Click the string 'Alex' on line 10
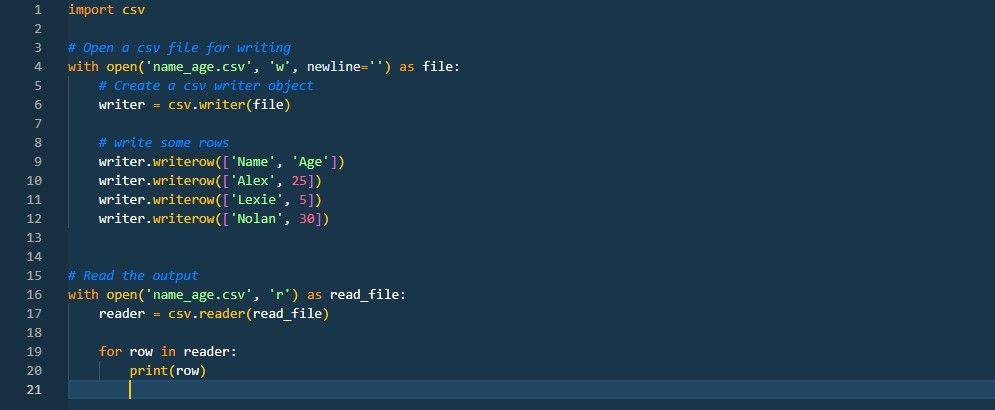 tap(253, 181)
